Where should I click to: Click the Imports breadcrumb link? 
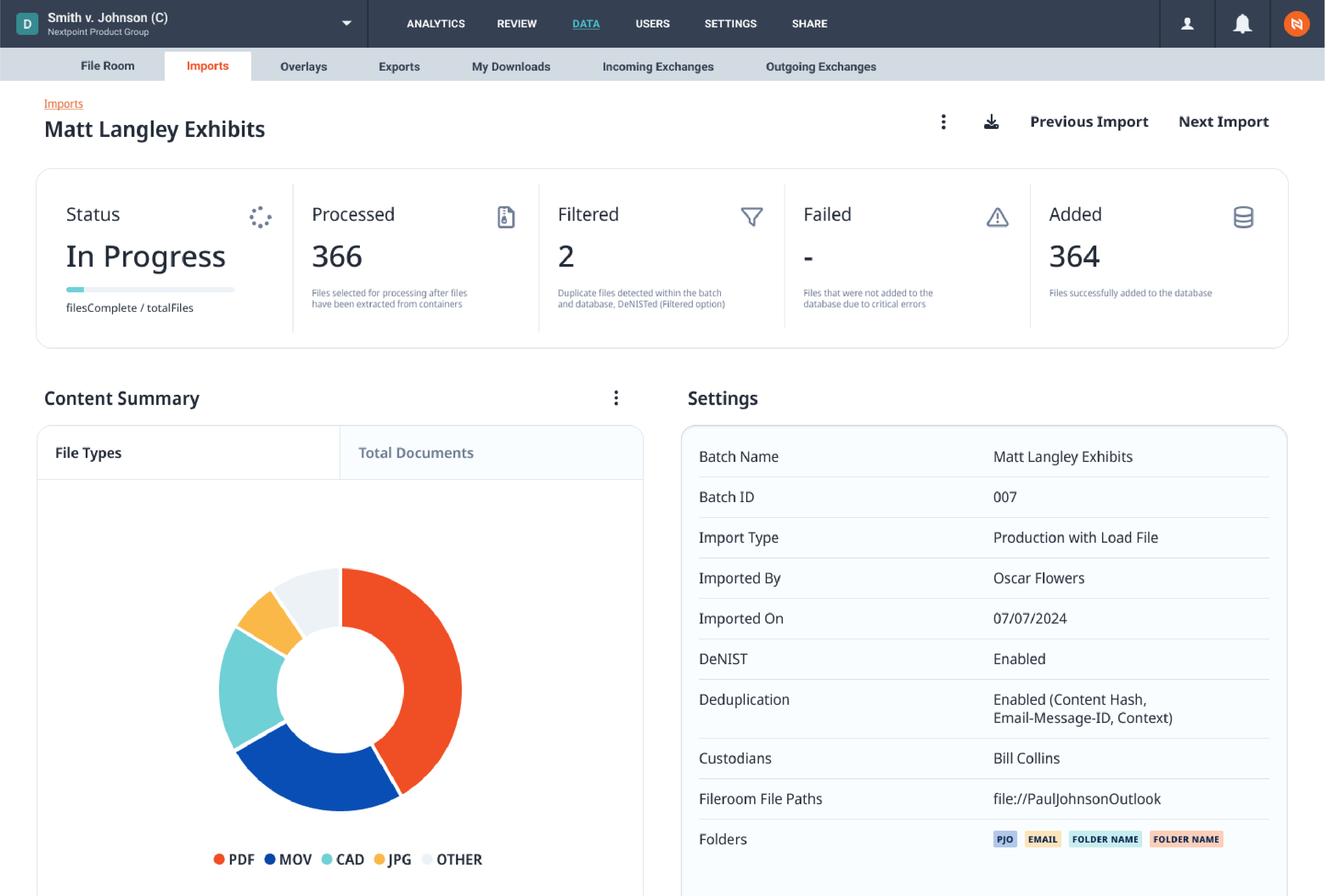(63, 104)
